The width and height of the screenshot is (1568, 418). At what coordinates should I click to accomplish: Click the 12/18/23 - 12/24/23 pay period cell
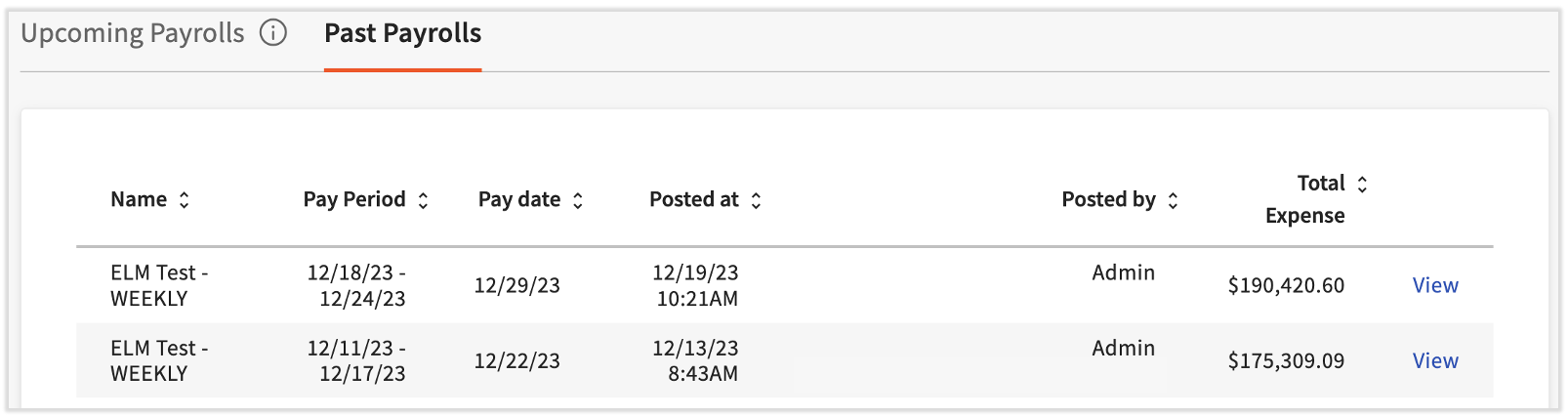coord(356,285)
